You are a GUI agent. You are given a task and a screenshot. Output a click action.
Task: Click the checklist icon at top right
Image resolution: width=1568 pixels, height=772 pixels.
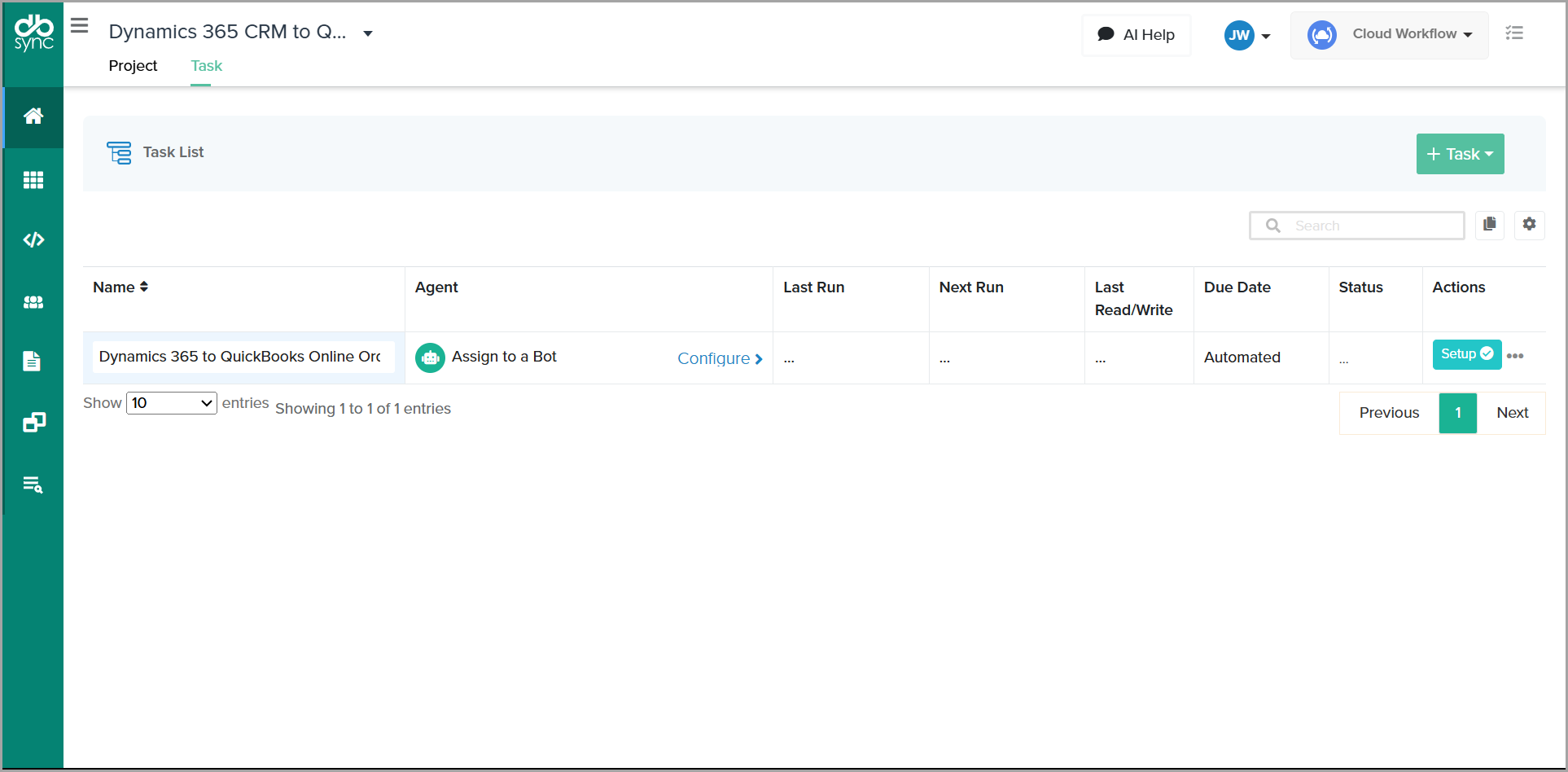pos(1513,33)
